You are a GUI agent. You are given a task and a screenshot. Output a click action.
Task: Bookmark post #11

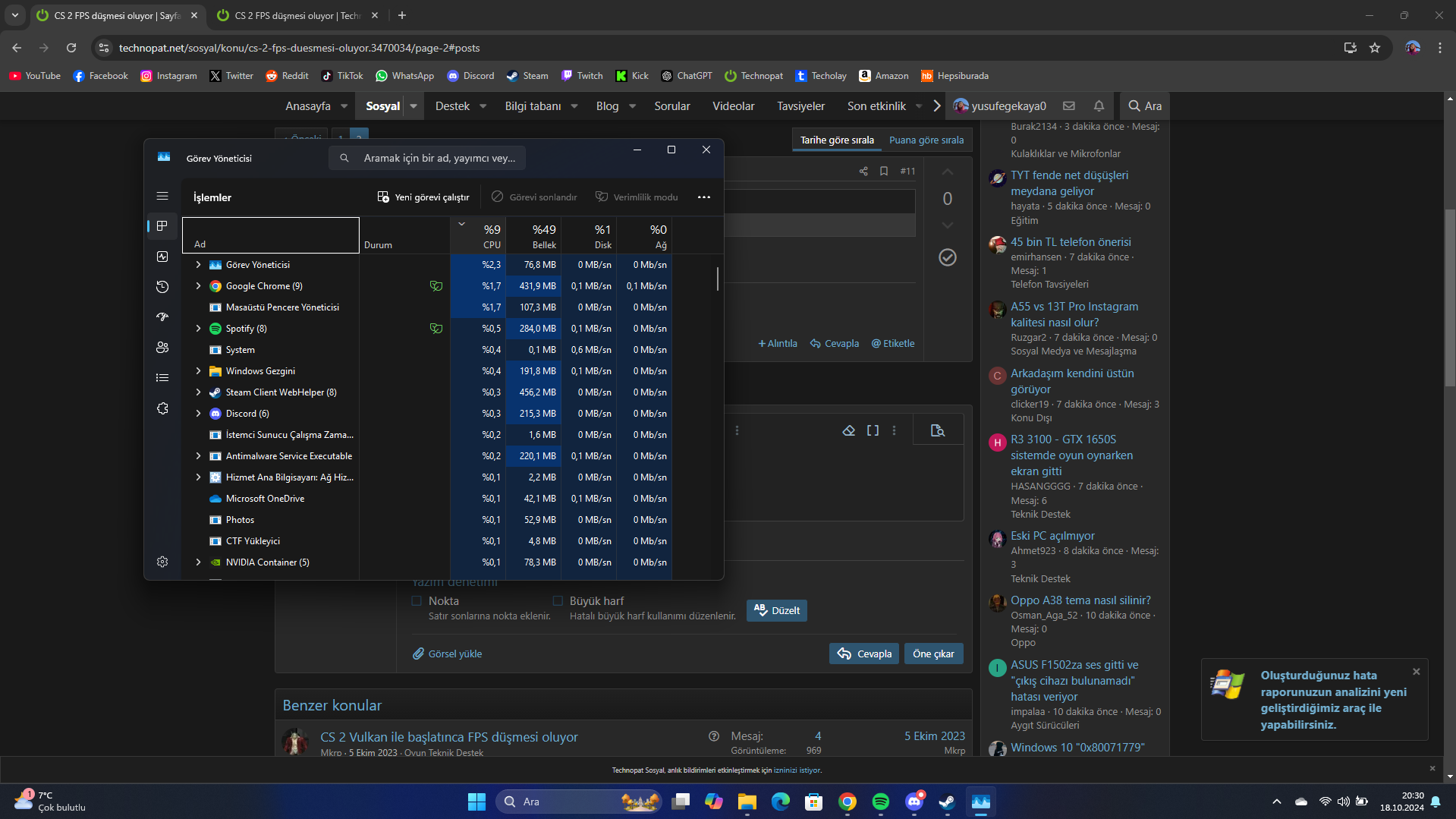pos(884,171)
